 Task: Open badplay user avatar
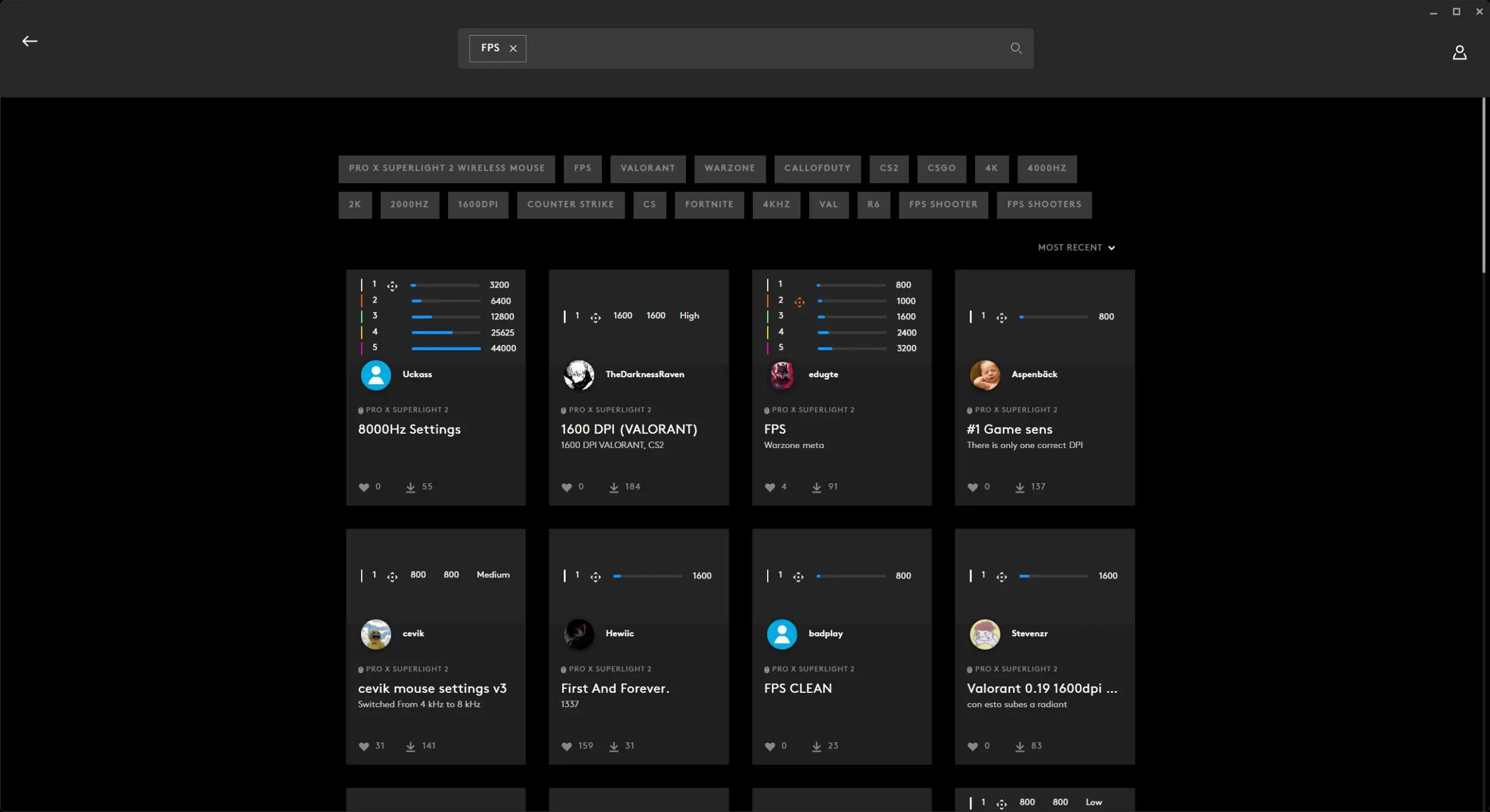click(x=782, y=634)
